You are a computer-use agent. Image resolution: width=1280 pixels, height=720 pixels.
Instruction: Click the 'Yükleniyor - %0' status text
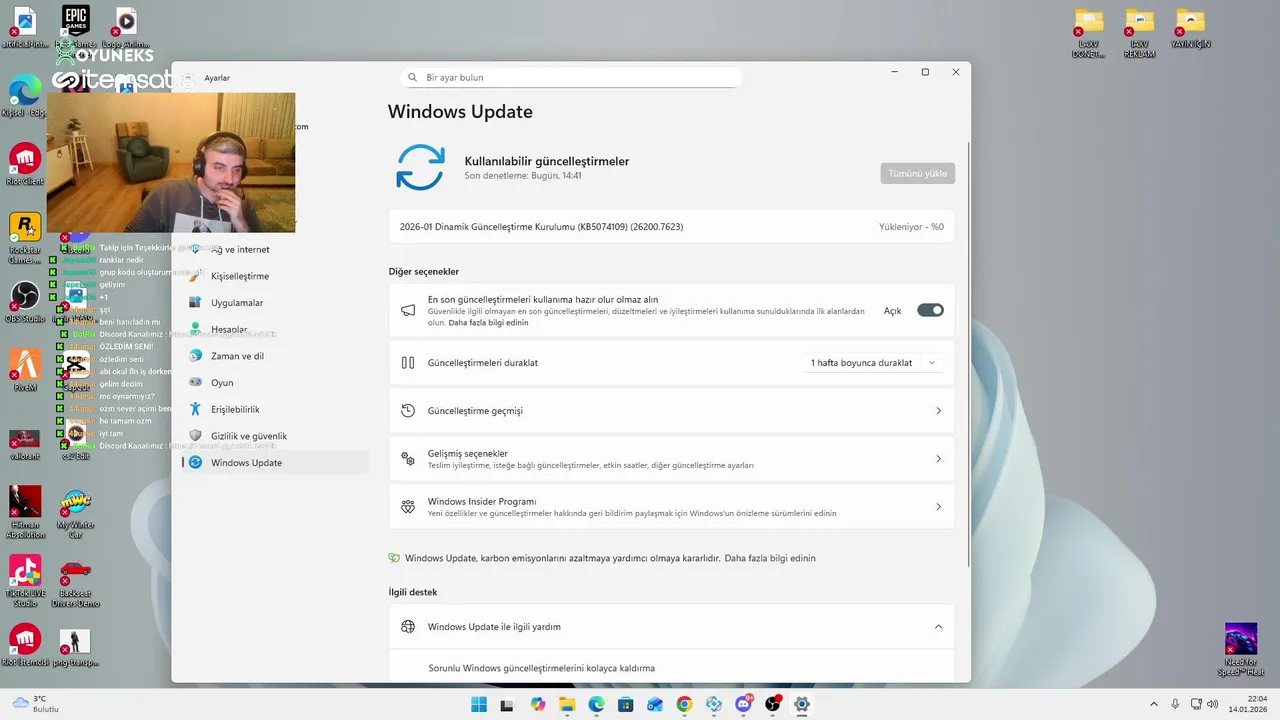[x=911, y=227]
